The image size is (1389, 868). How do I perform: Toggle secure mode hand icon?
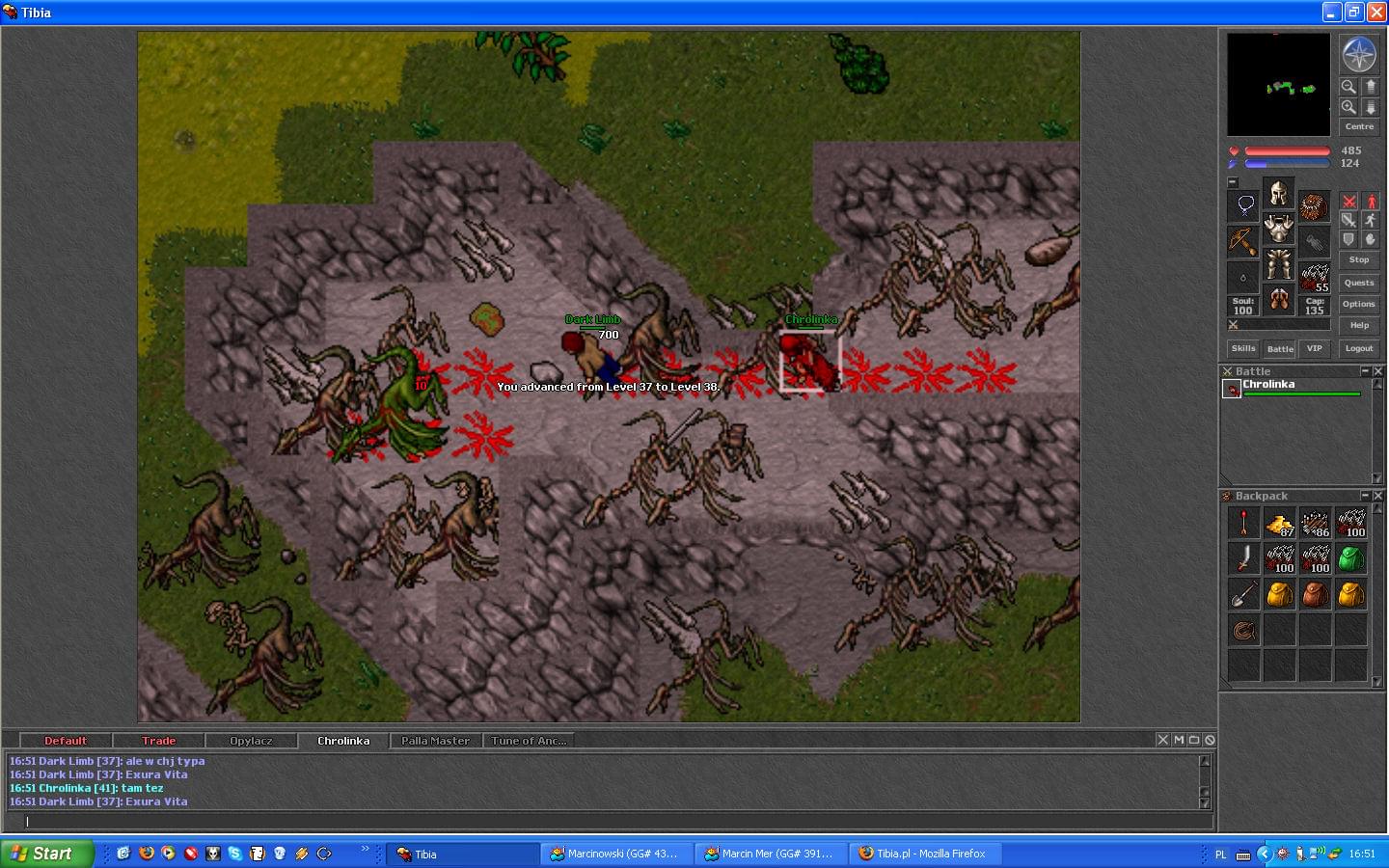pyautogui.click(x=1371, y=239)
